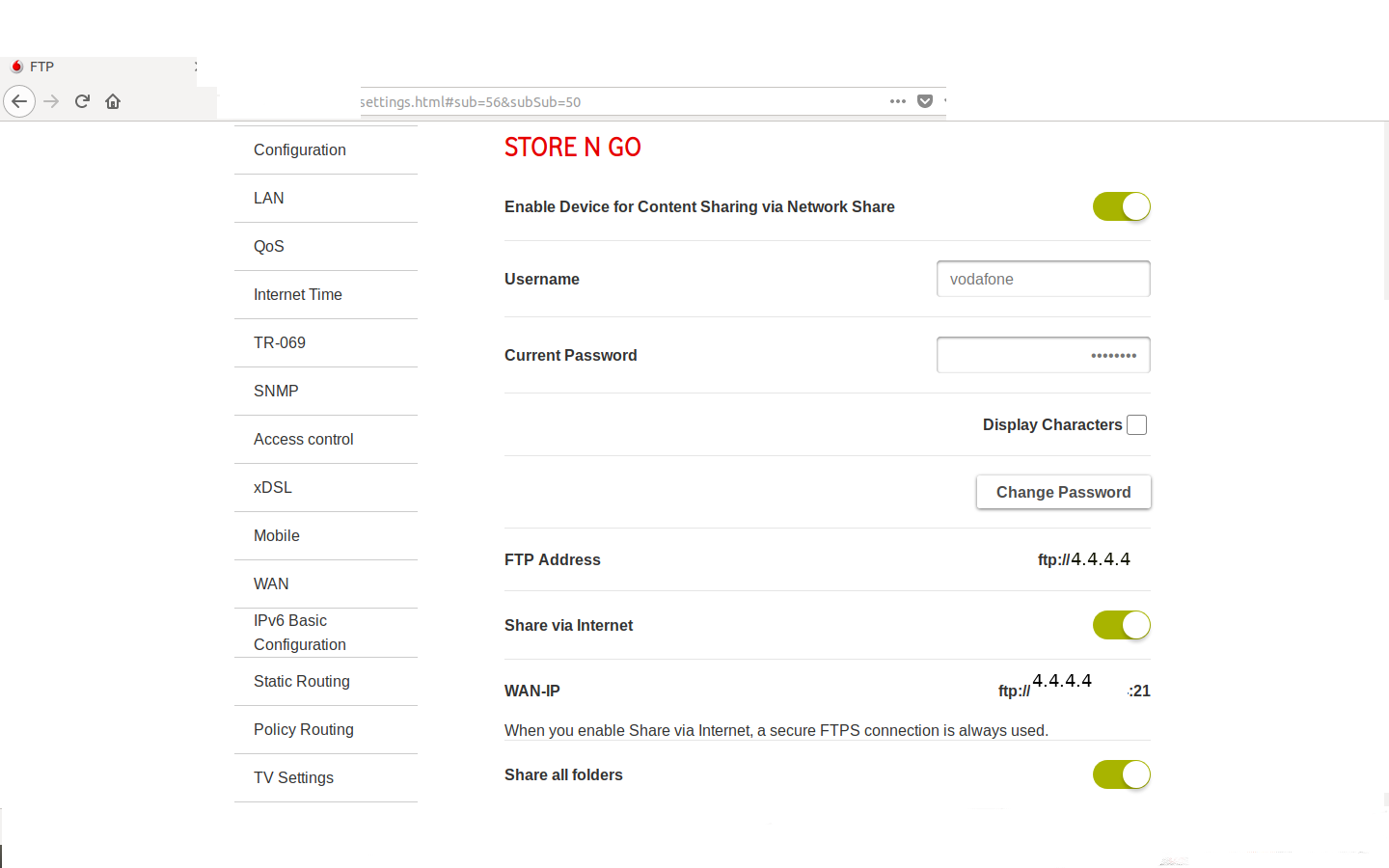Select the FTP browser tab

[x=42, y=67]
